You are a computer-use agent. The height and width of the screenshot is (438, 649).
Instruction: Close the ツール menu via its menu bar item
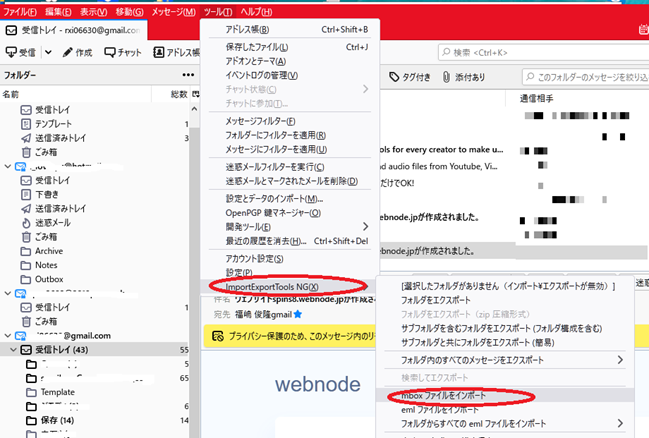pos(218,12)
